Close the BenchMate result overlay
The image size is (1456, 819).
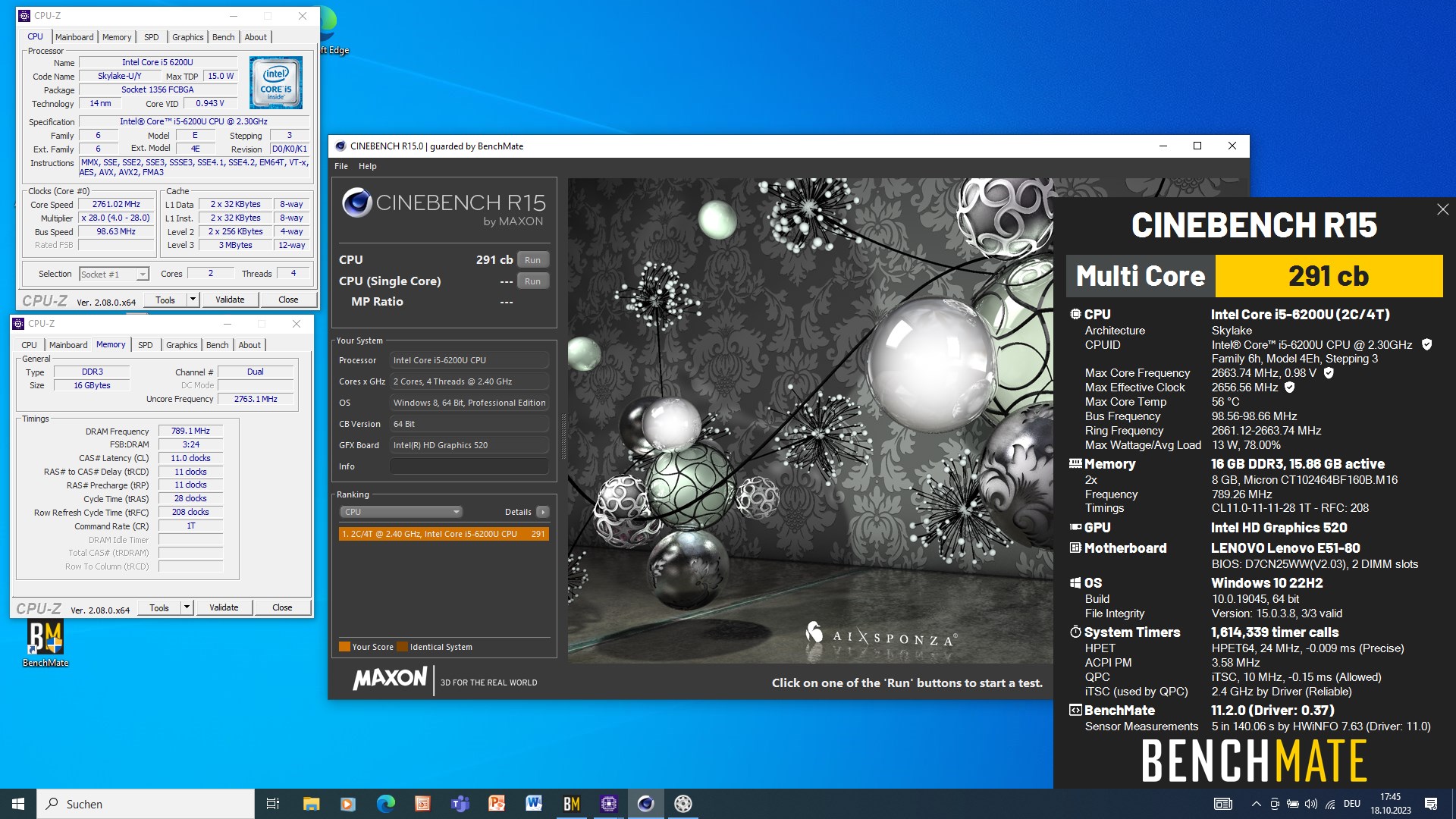1442,209
